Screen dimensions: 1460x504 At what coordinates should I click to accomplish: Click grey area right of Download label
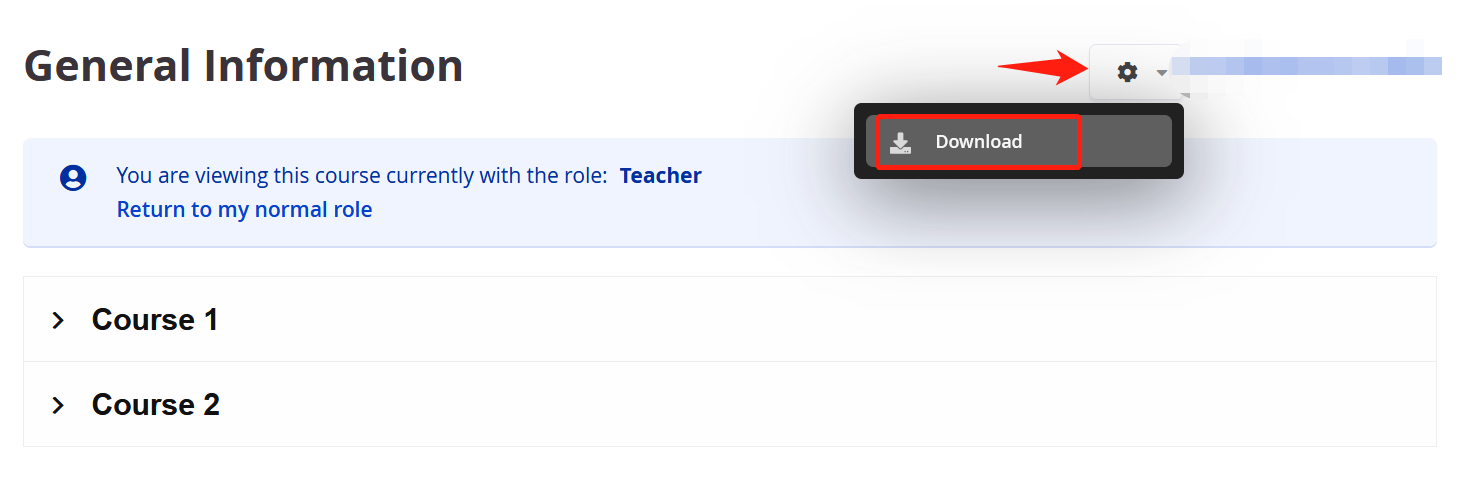click(1126, 141)
